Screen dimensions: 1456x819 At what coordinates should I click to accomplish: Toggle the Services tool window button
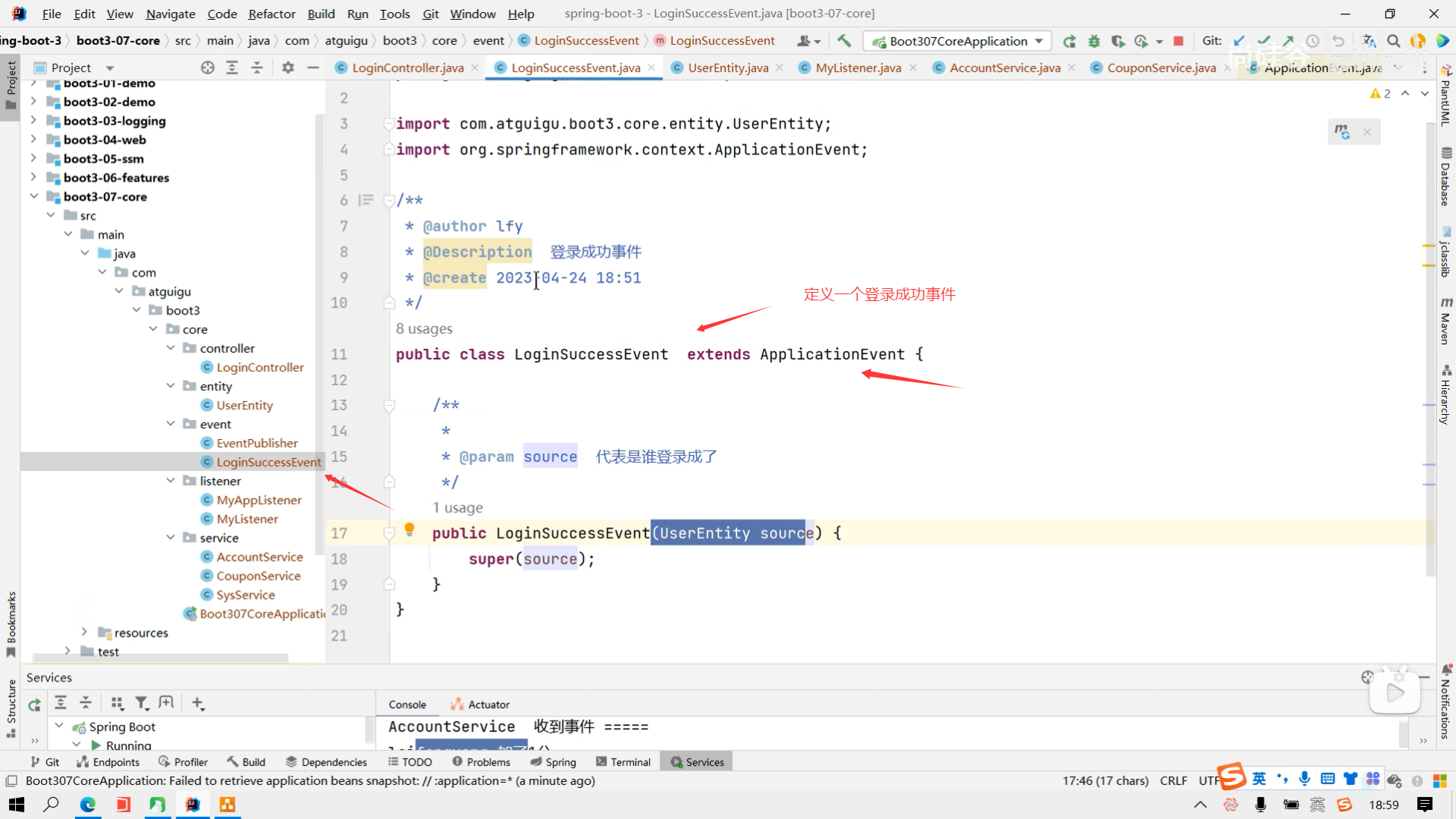pos(697,762)
